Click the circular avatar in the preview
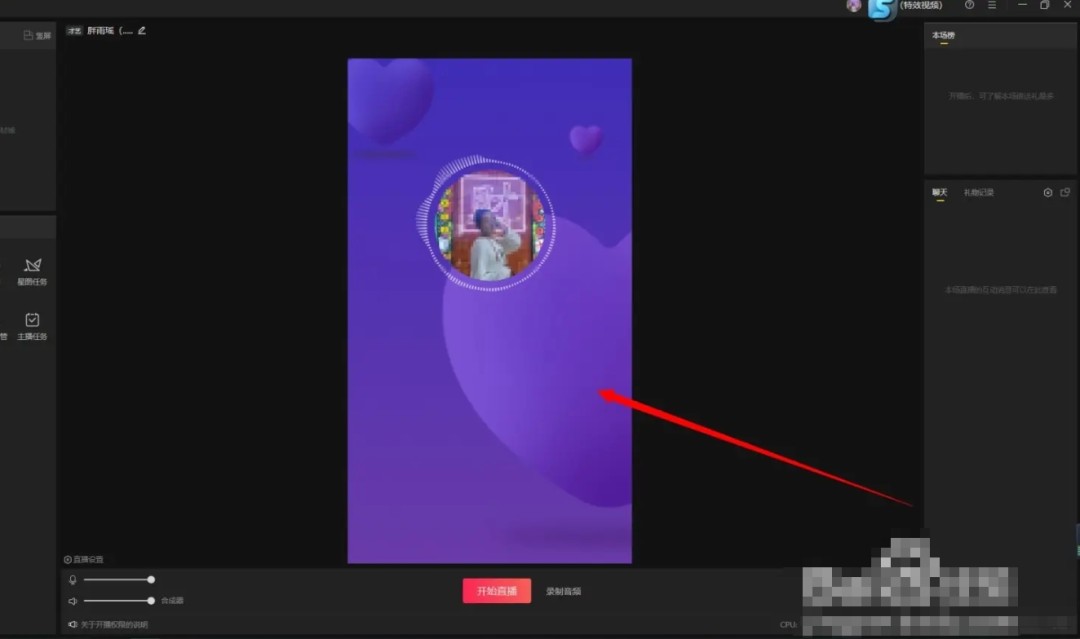The width and height of the screenshot is (1080, 639). tap(489, 225)
